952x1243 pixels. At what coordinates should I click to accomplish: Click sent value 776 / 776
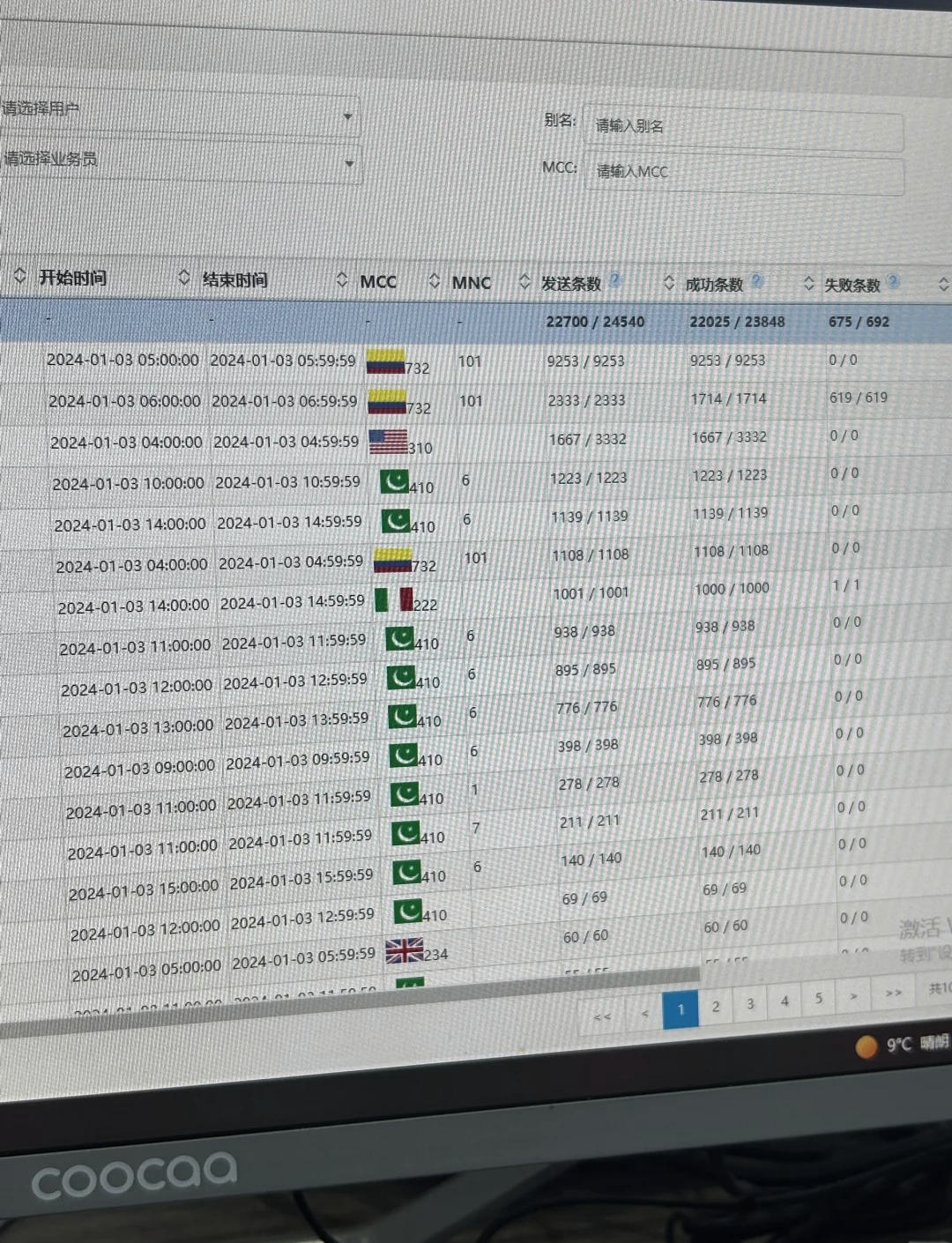[587, 707]
